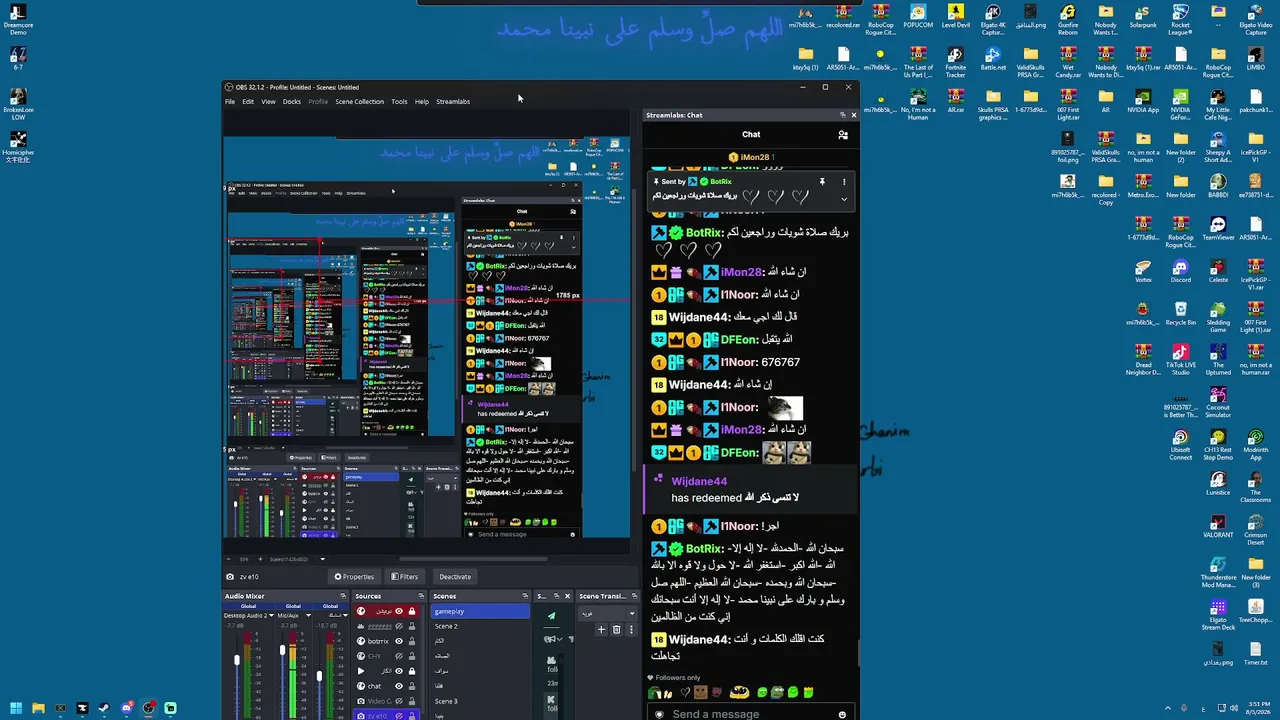Open the Edit menu in OBS

tap(248, 101)
